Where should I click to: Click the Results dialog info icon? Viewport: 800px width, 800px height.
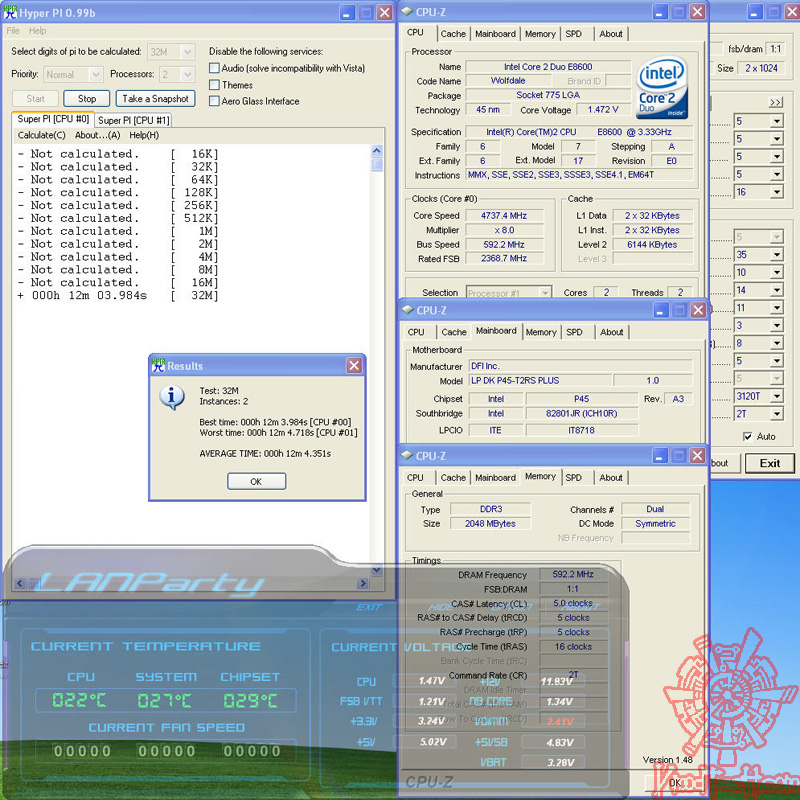click(172, 398)
